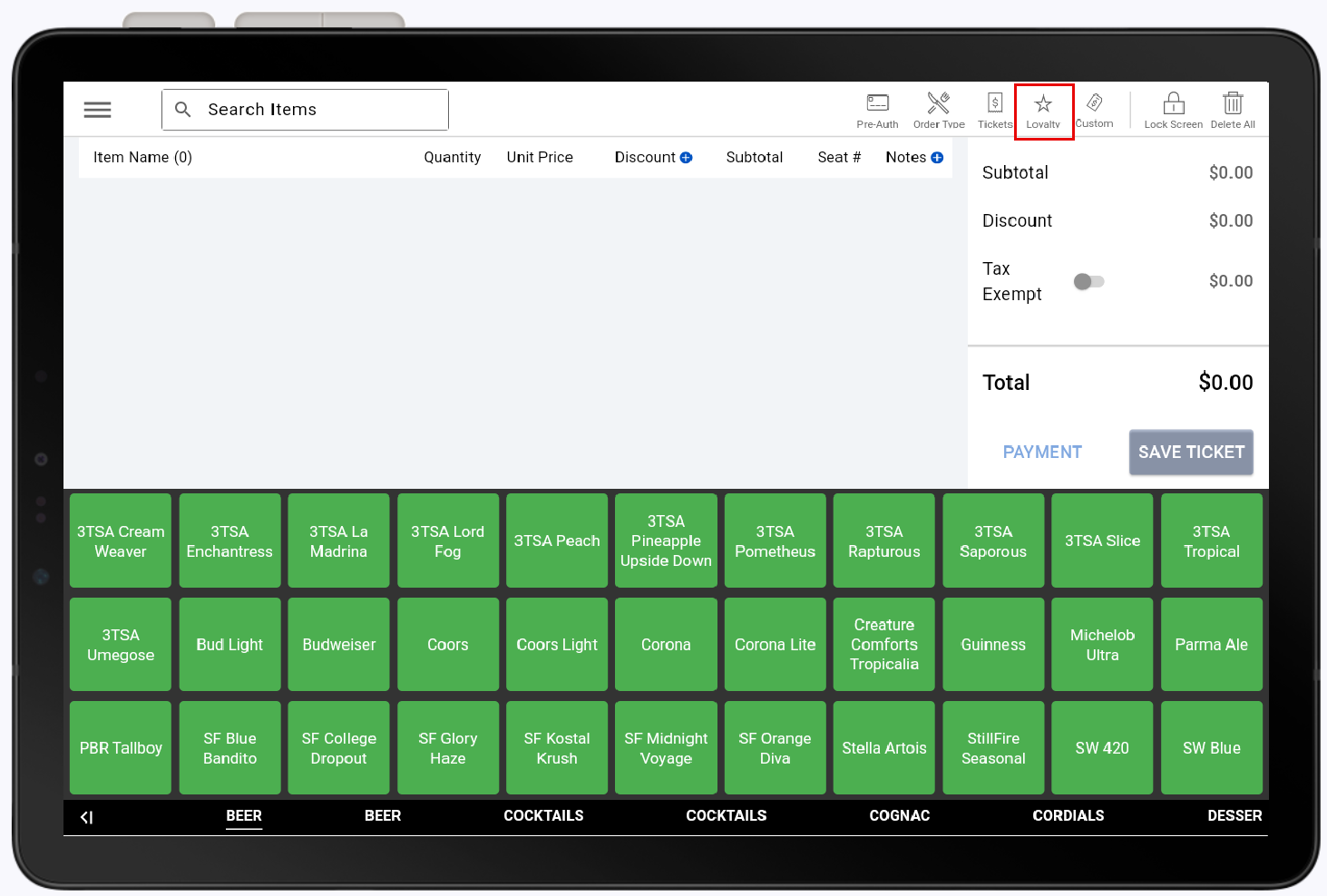The image size is (1327, 896).
Task: Open the Loyalty star option
Action: pyautogui.click(x=1043, y=112)
